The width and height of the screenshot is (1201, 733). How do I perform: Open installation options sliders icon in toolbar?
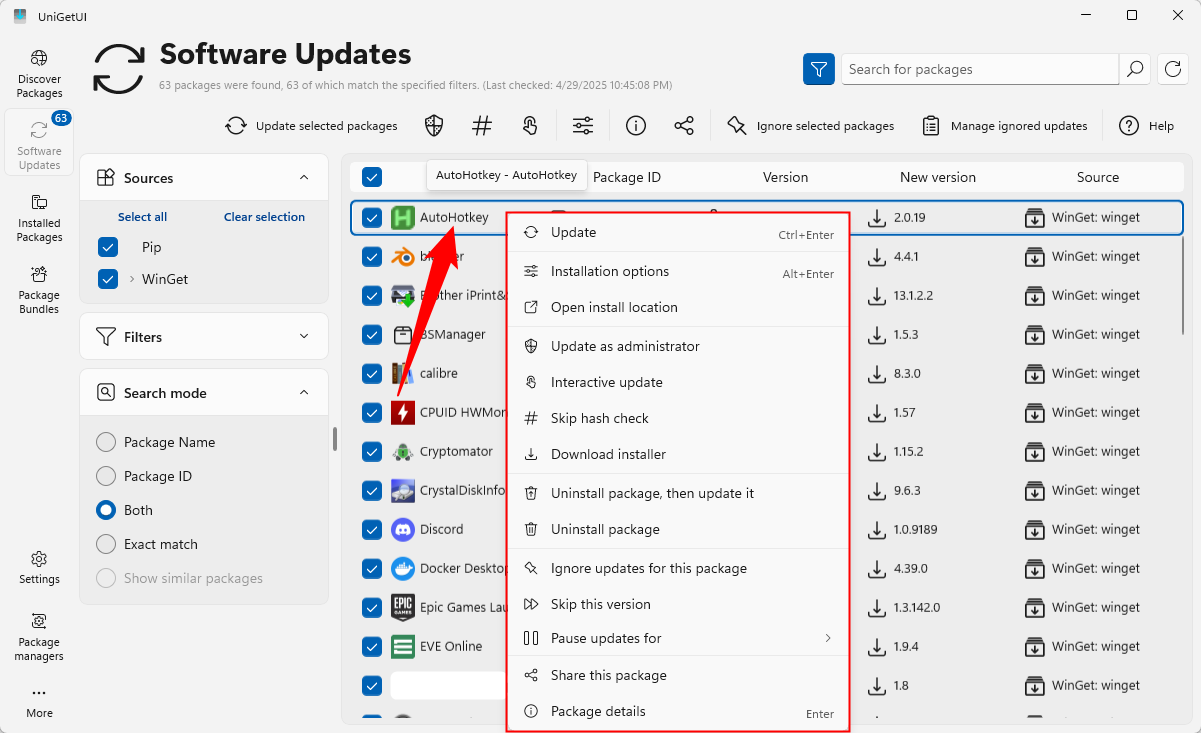pyautogui.click(x=583, y=126)
